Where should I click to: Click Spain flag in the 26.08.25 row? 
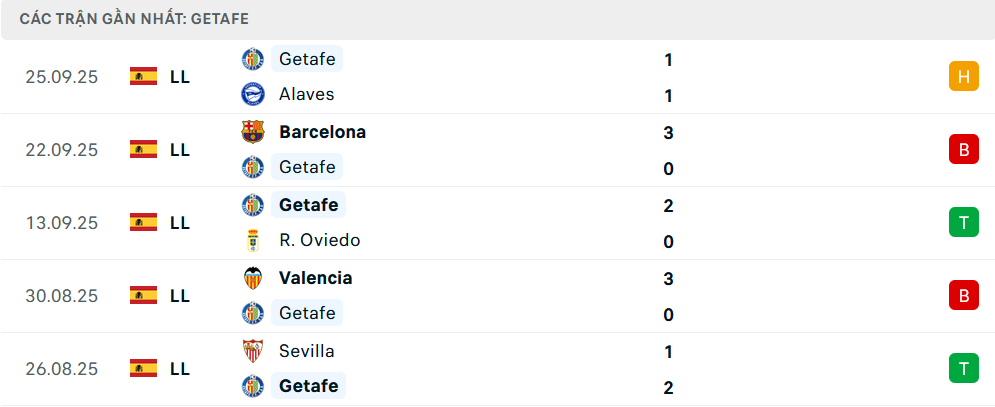pyautogui.click(x=144, y=368)
